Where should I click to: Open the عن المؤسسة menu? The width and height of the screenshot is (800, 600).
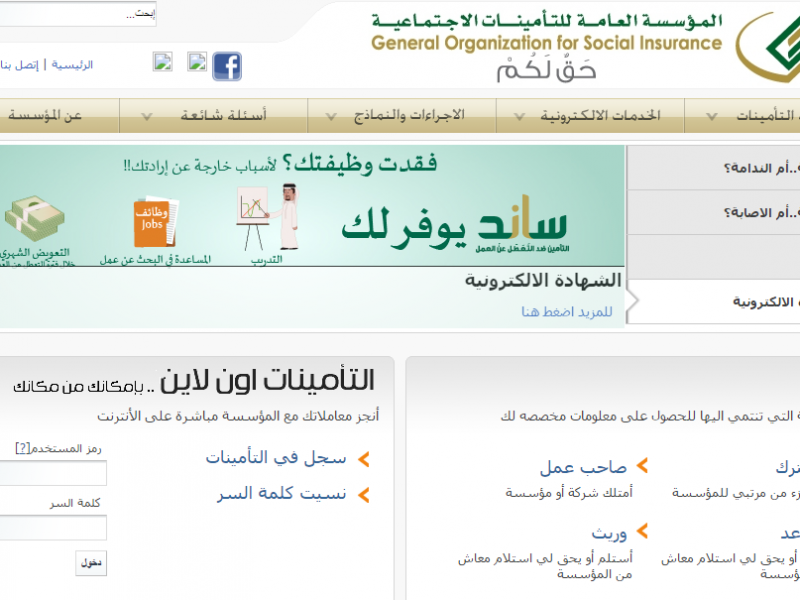tap(59, 116)
